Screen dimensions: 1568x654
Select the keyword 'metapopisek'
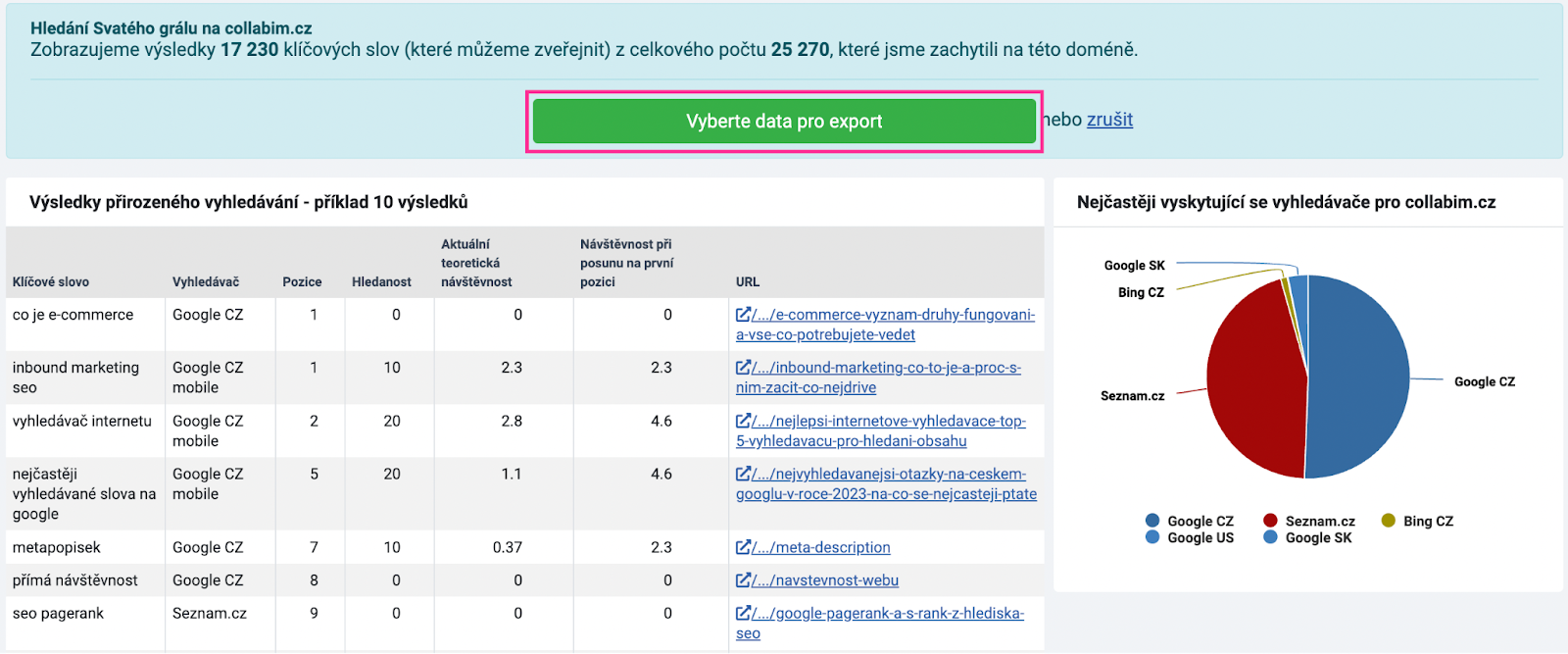tap(57, 547)
